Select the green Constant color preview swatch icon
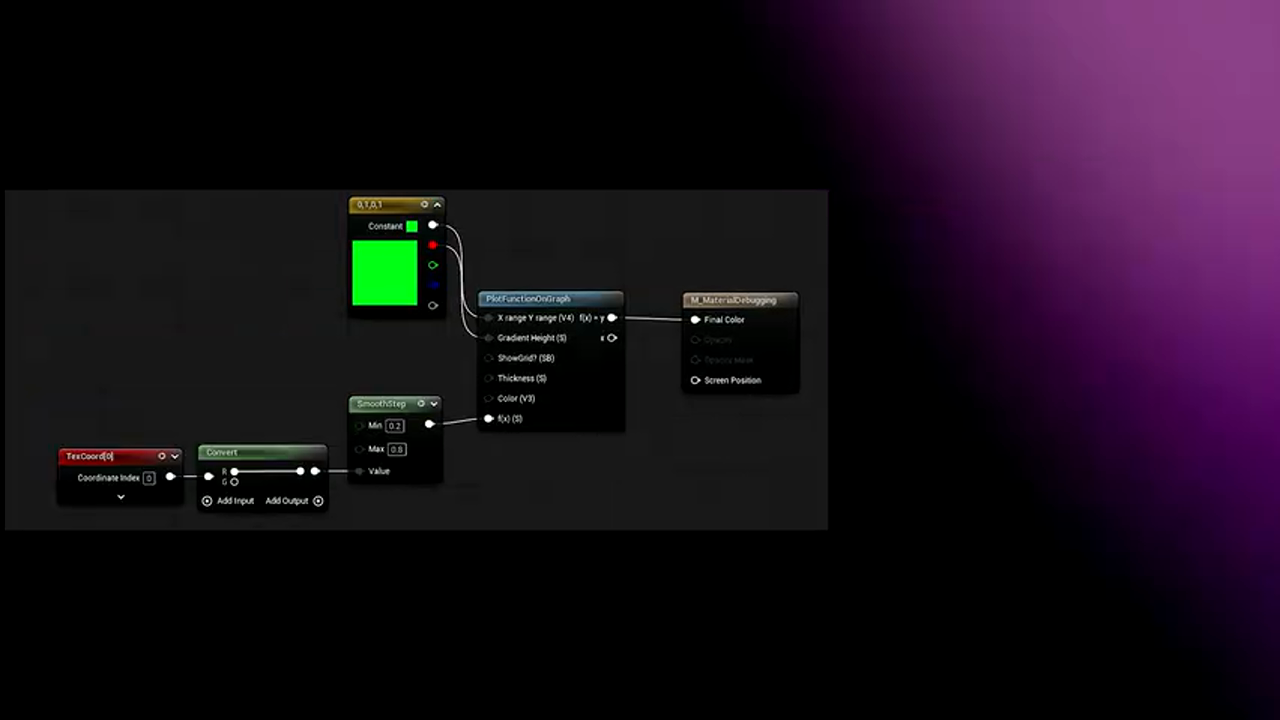 coord(412,226)
